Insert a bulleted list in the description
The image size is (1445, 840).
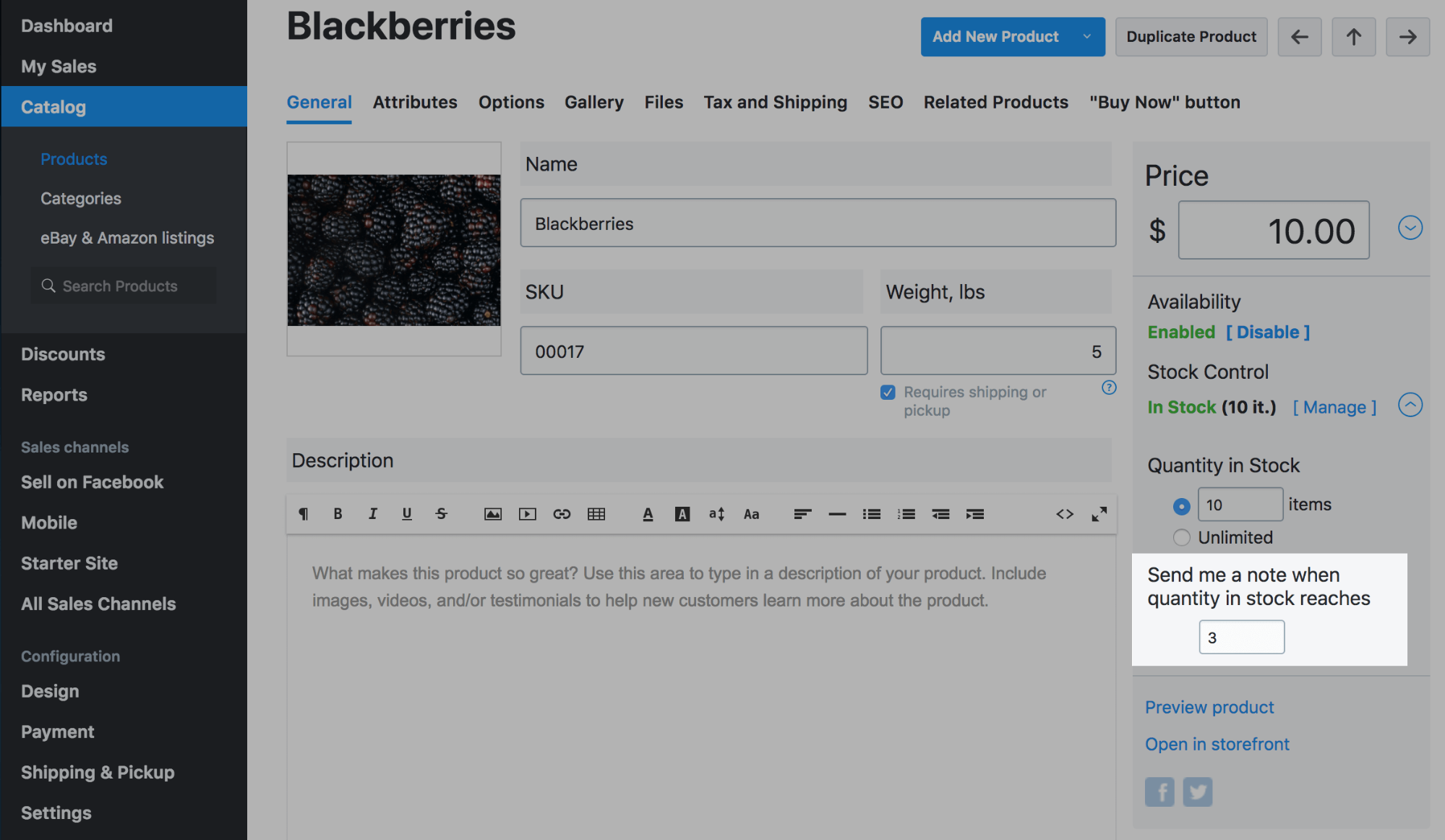(871, 514)
